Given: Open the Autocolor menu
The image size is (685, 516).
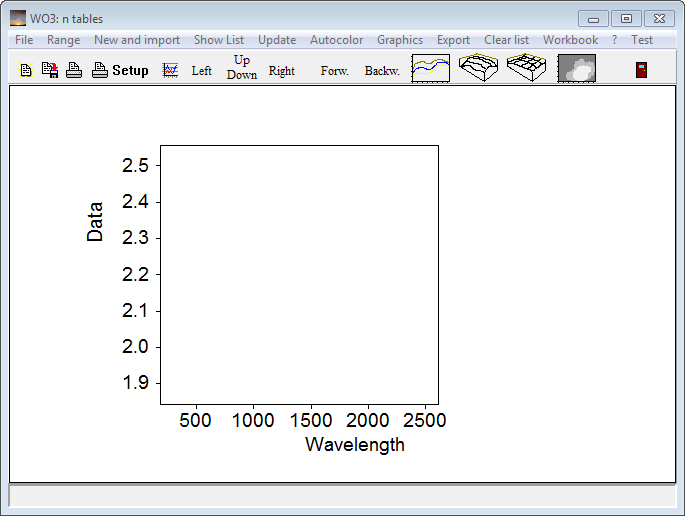Looking at the screenshot, I should pos(337,40).
